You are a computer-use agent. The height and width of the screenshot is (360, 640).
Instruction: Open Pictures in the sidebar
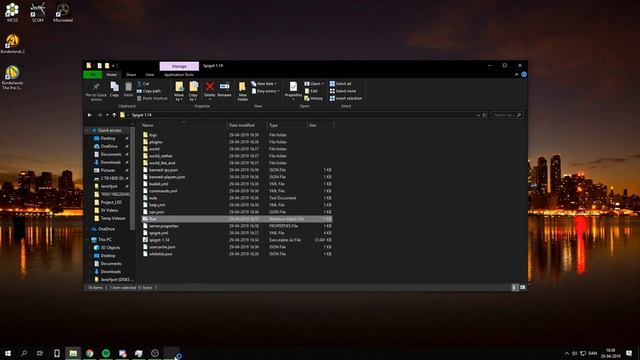click(x=108, y=170)
